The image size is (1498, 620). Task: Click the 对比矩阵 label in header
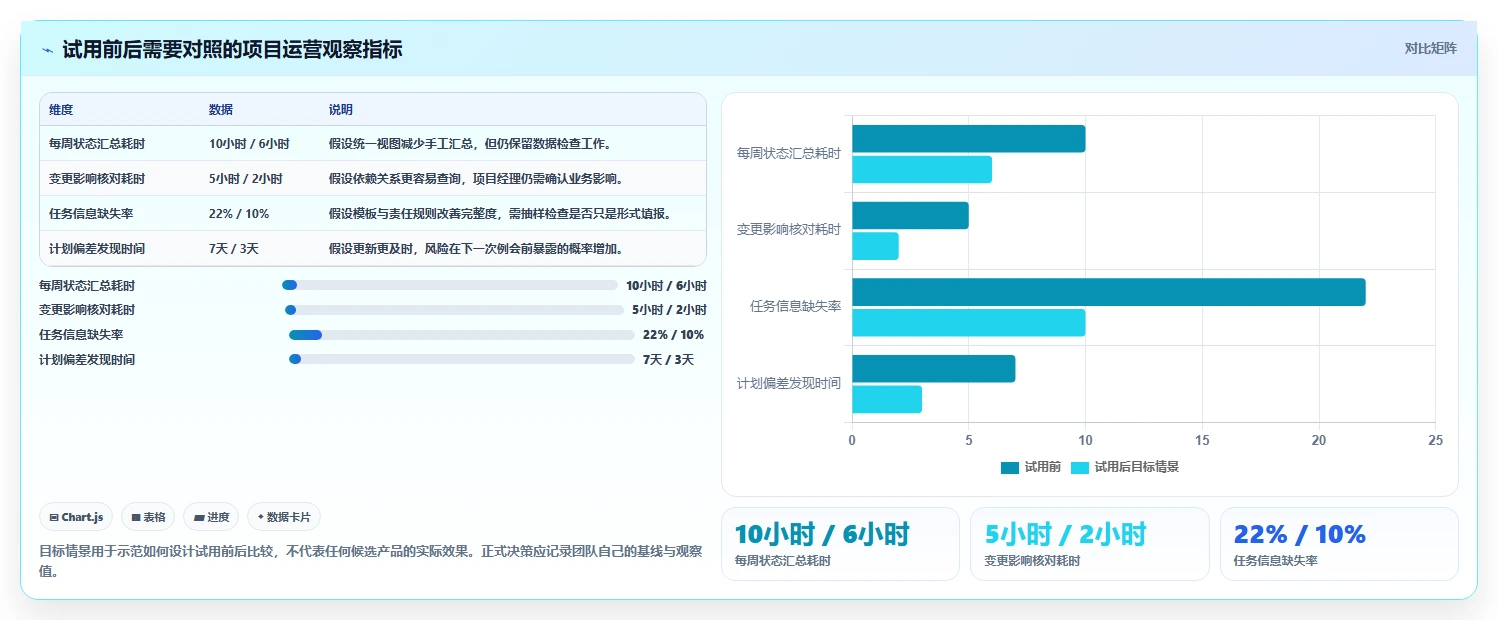point(1431,48)
